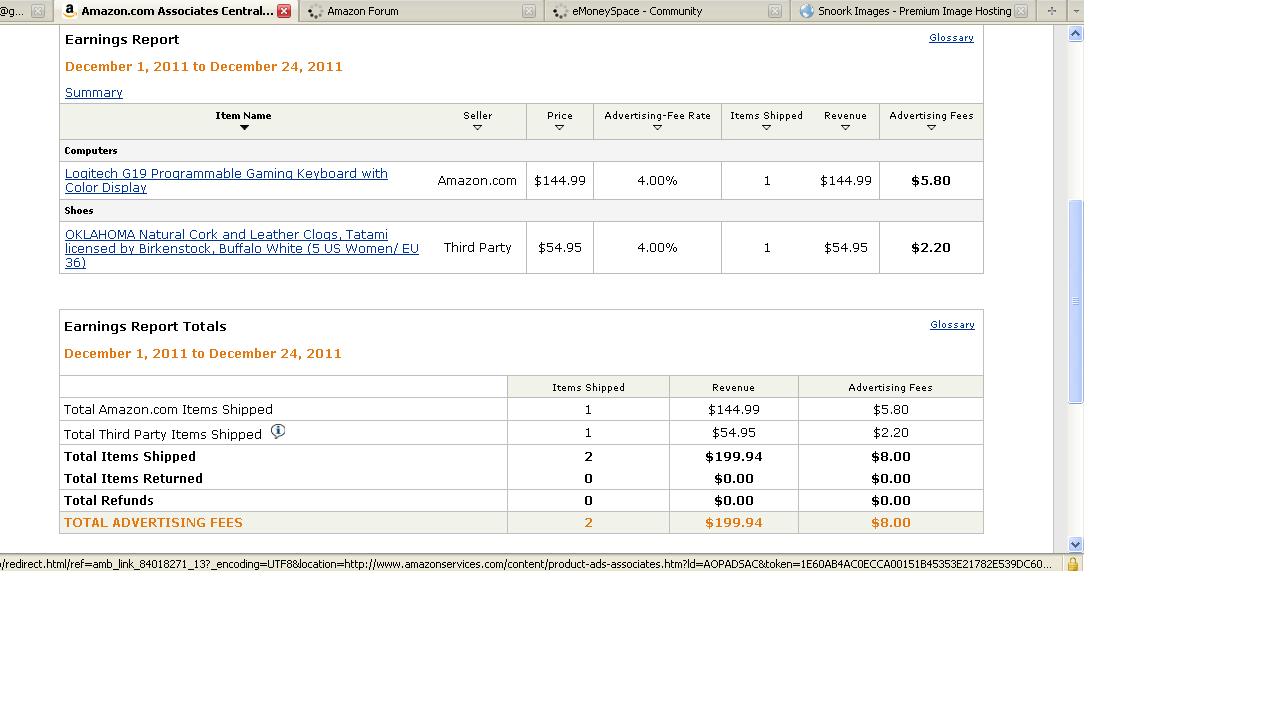Click the Snoork Images tab favicon

[x=806, y=11]
